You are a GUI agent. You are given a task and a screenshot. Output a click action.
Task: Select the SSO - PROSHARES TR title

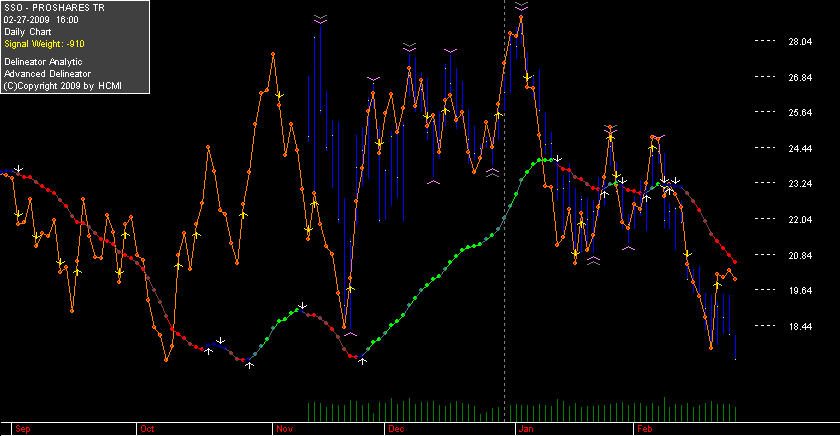[x=54, y=8]
